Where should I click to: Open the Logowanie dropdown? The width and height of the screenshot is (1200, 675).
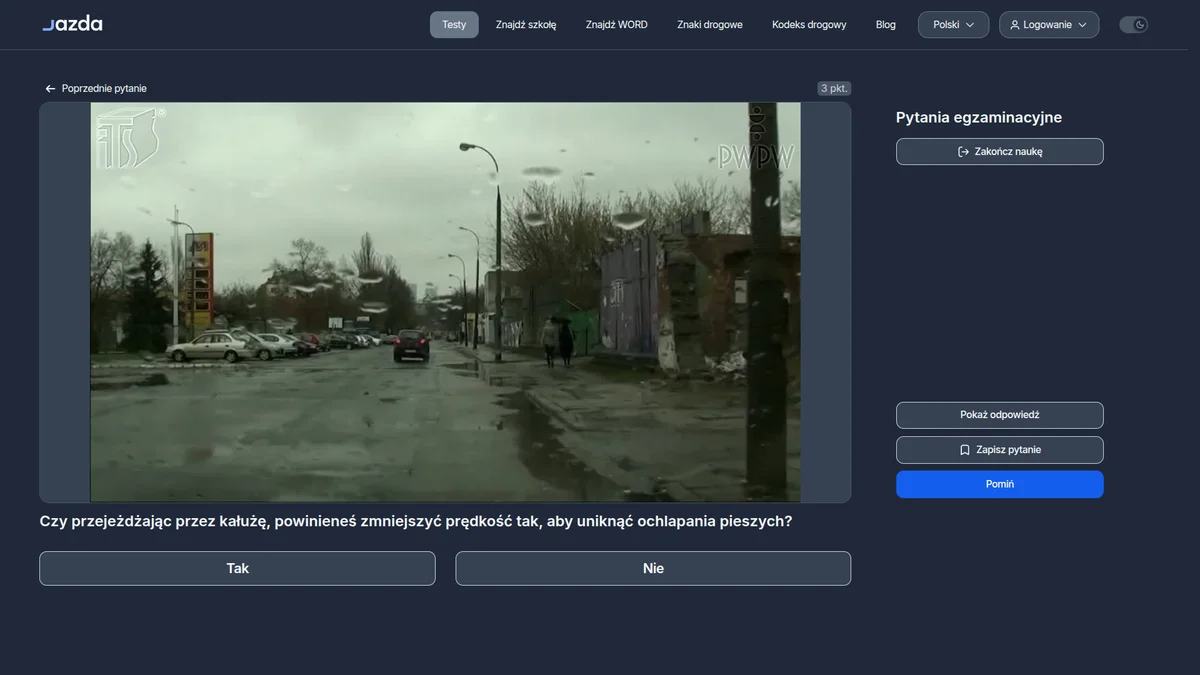1049,25
